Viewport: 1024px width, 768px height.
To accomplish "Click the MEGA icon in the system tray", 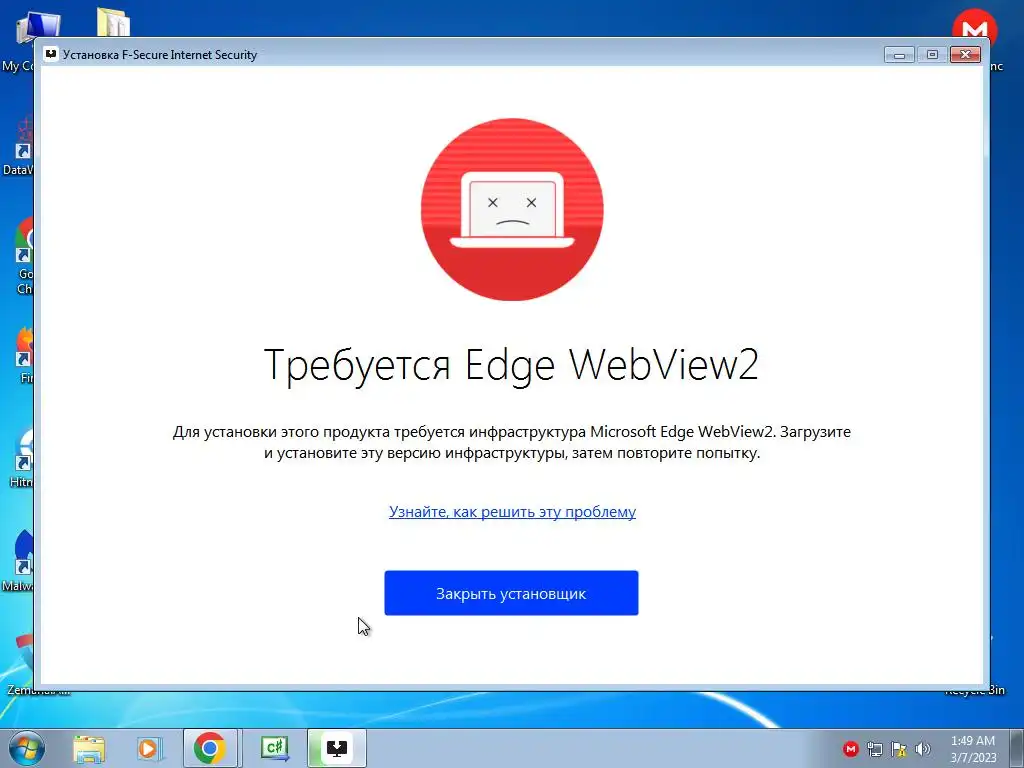I will tap(850, 749).
